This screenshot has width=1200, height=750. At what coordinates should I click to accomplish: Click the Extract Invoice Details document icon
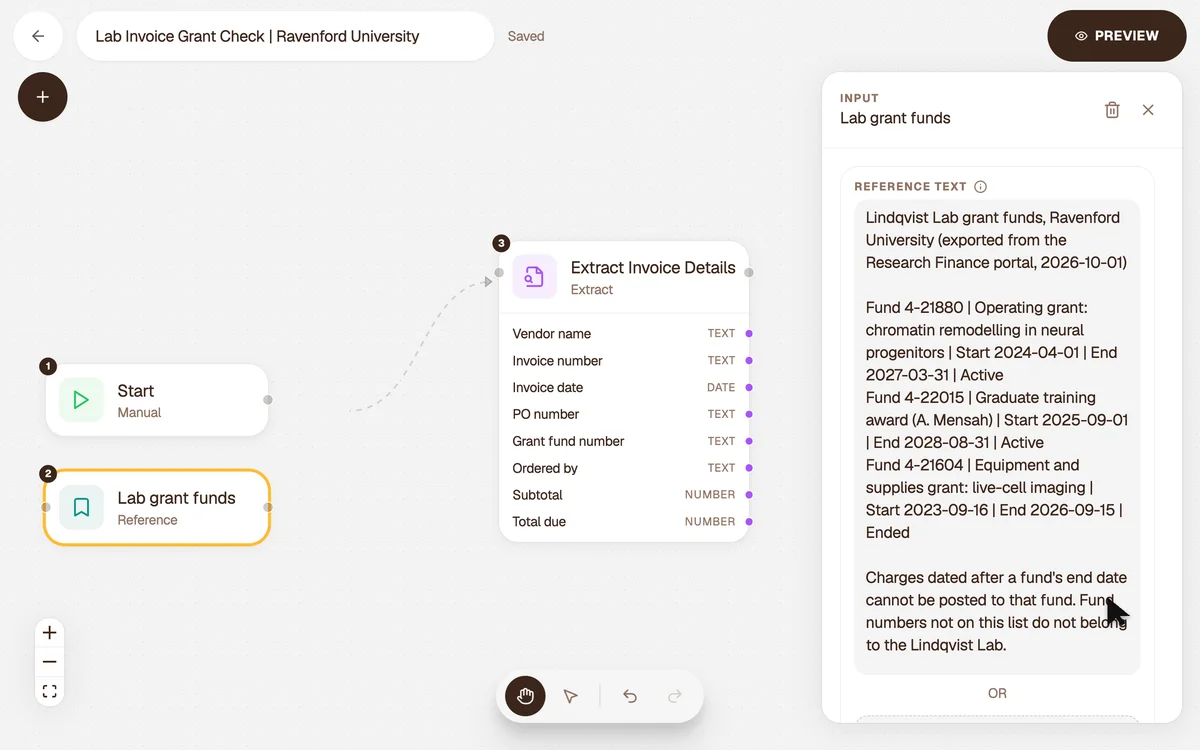534,277
